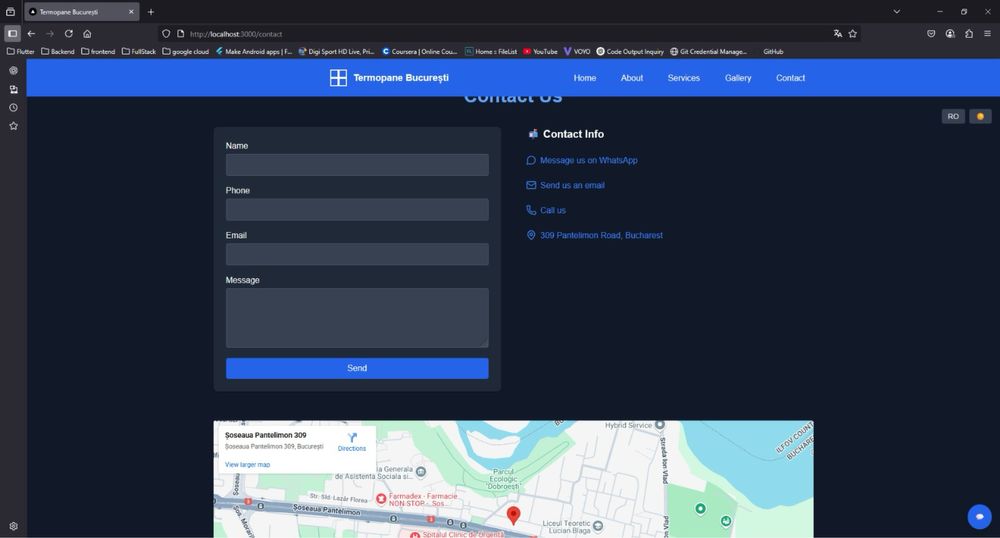Open the google cloud bookmarks folder

[186, 52]
